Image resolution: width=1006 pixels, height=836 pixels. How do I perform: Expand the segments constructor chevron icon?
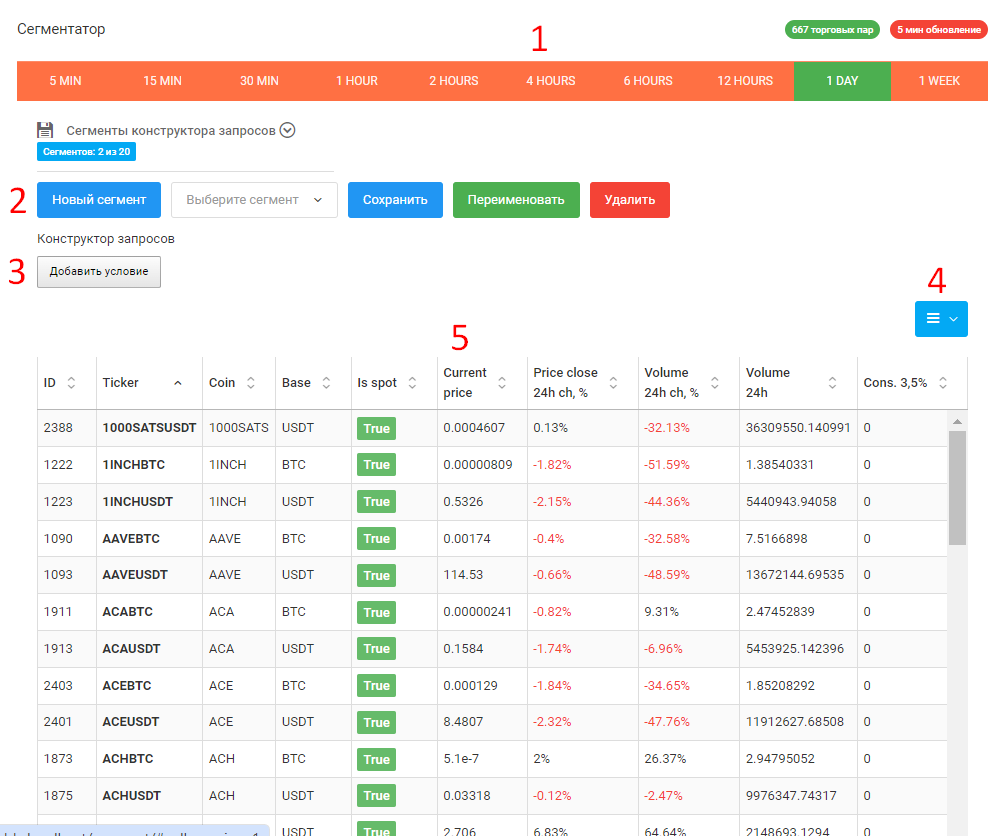(287, 130)
